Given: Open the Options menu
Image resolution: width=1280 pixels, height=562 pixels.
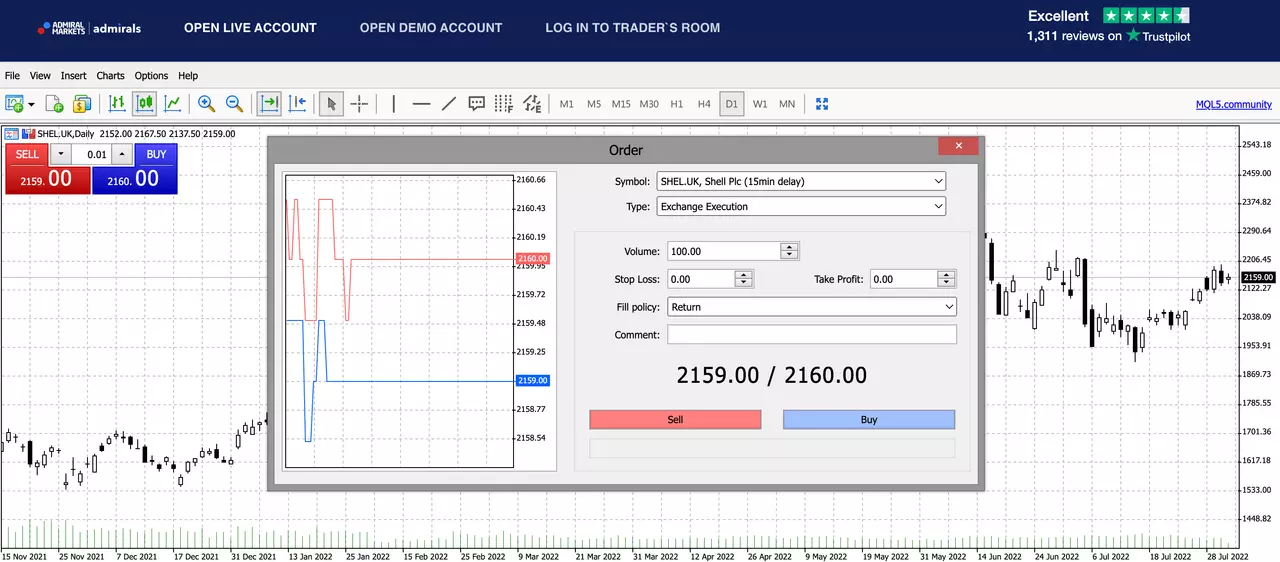Looking at the screenshot, I should coord(151,76).
